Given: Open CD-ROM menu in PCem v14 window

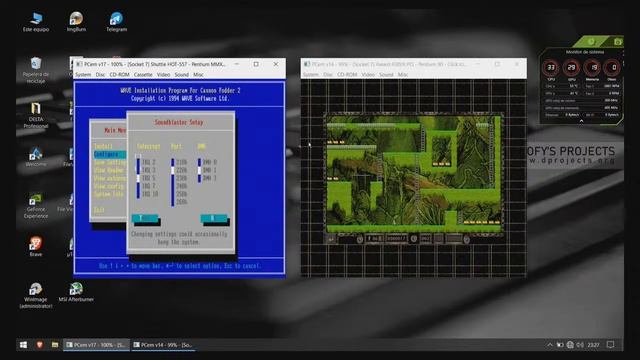Looking at the screenshot, I should [x=347, y=75].
